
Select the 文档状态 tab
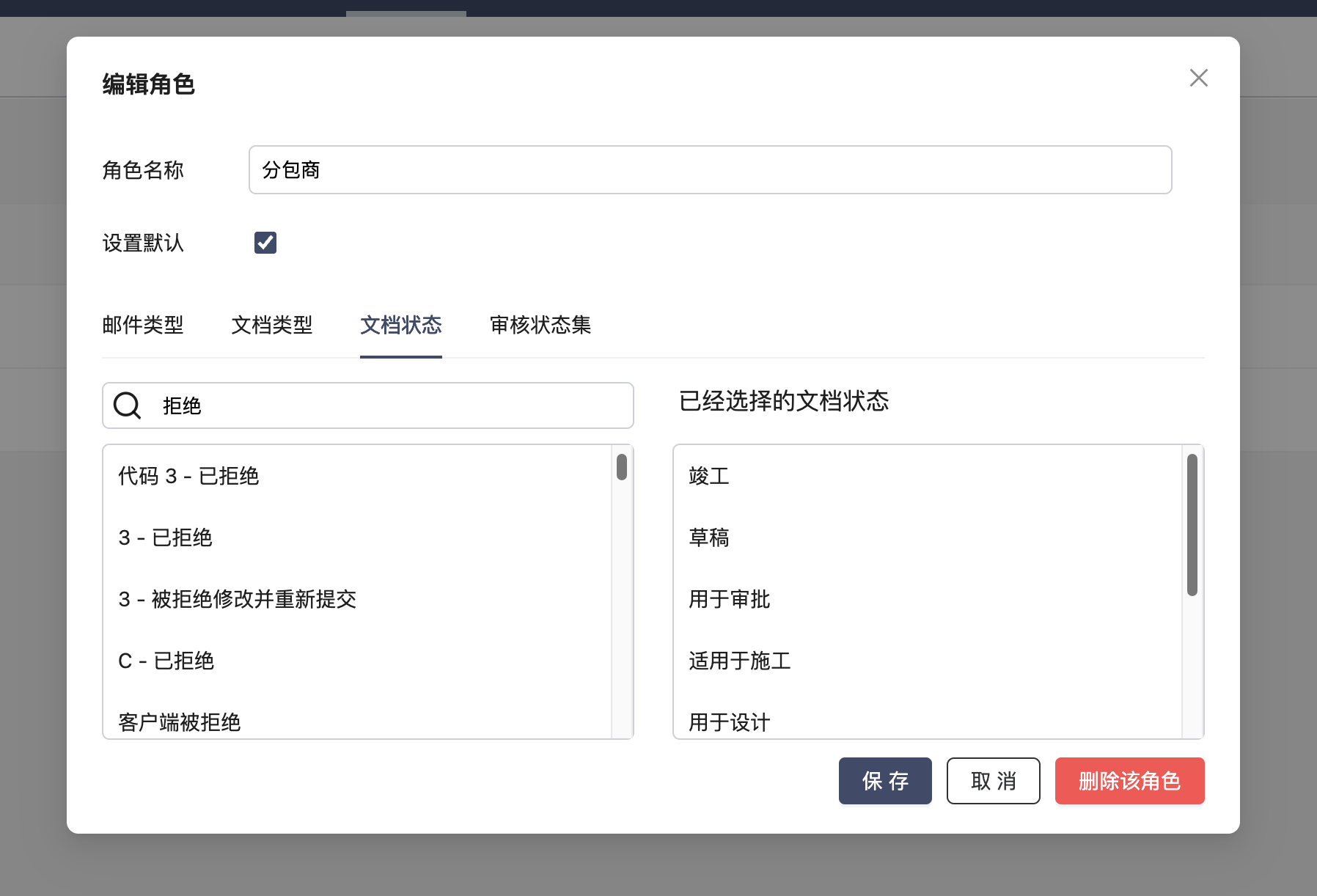tap(400, 325)
